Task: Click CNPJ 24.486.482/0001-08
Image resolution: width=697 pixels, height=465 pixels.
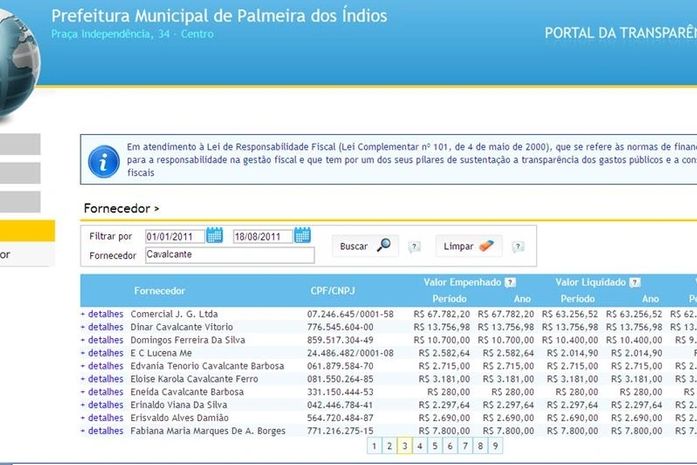Action: pyautogui.click(x=350, y=353)
